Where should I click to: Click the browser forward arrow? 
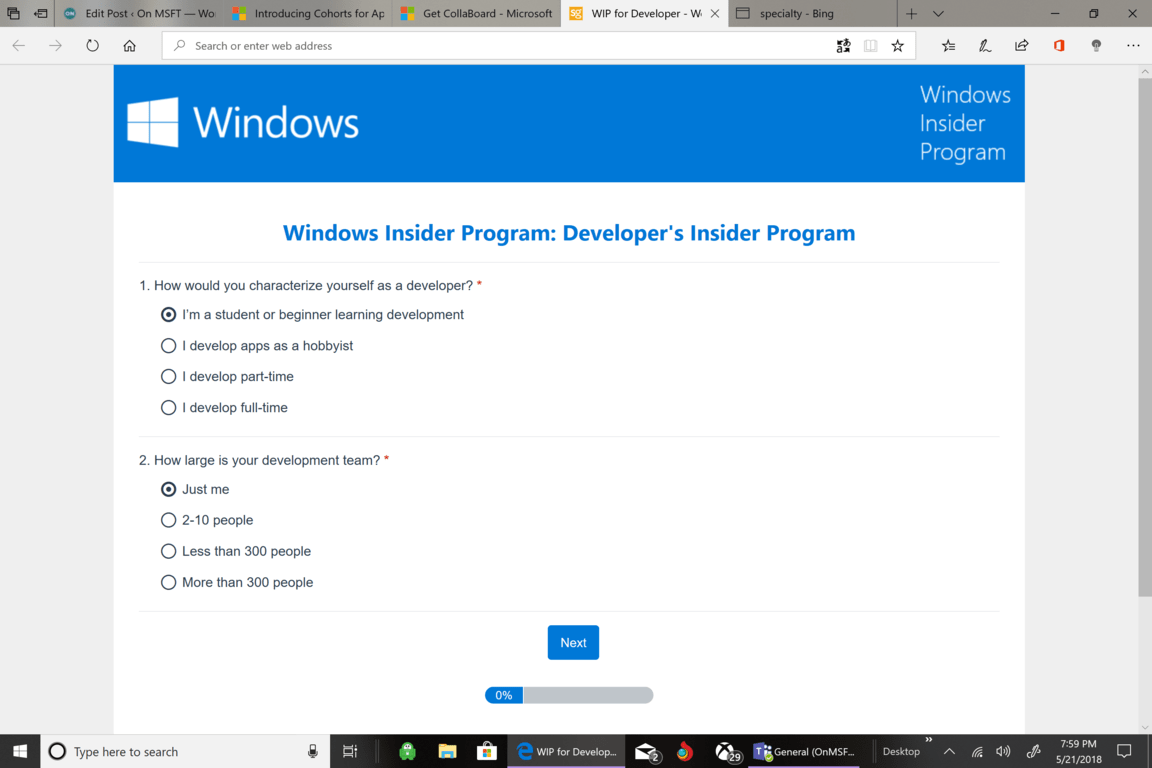click(x=56, y=46)
